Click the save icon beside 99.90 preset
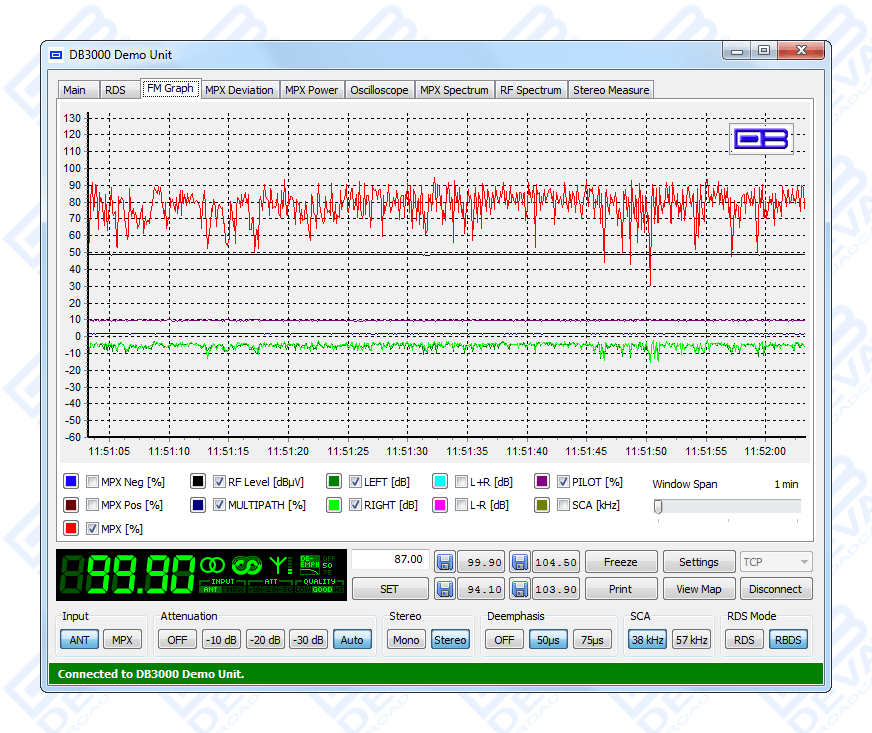Viewport: 872px width, 733px height. [444, 562]
